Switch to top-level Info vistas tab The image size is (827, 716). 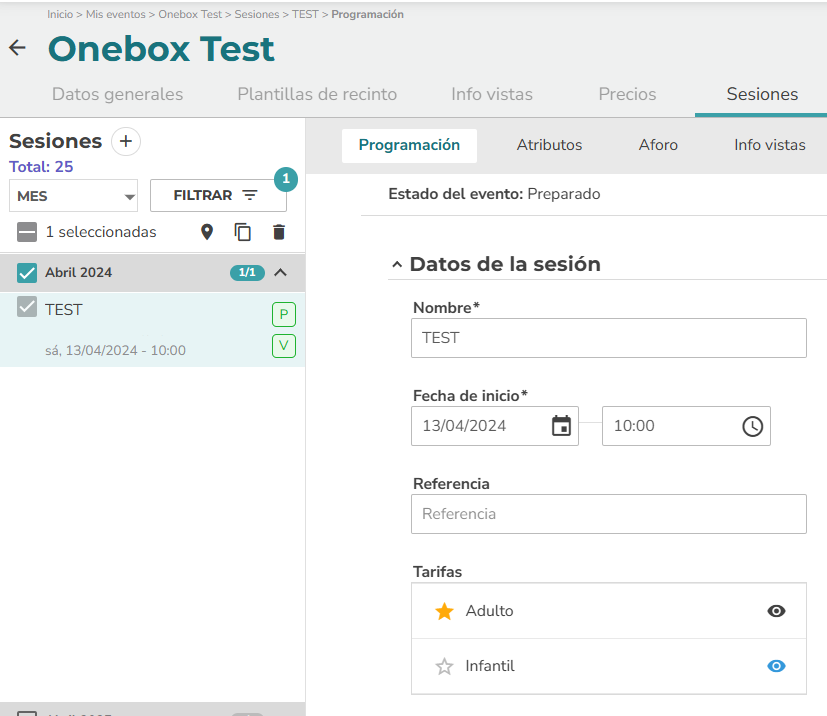492,94
